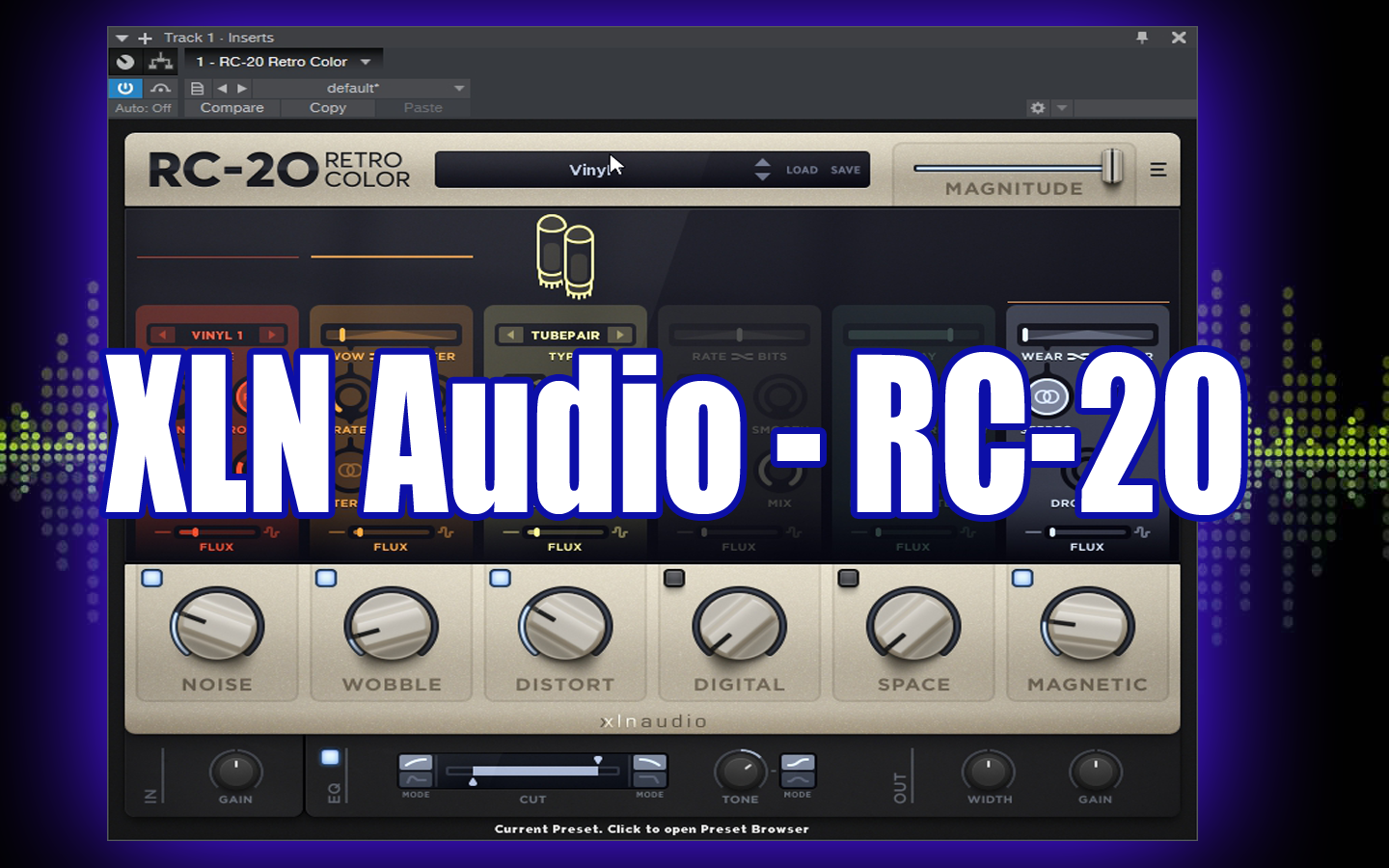Step the Vinyl preset with up/down arrows
The height and width of the screenshot is (868, 1389).
[762, 170]
